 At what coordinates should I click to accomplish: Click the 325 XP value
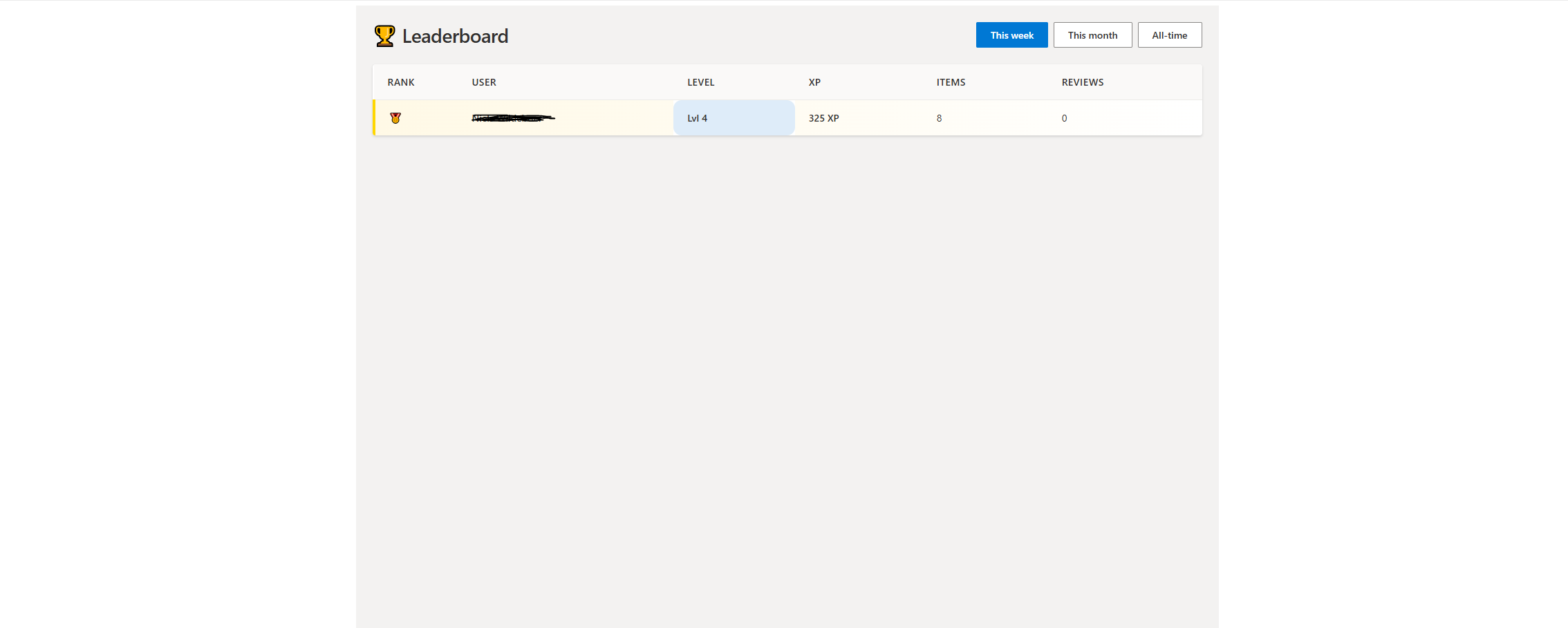click(x=823, y=117)
